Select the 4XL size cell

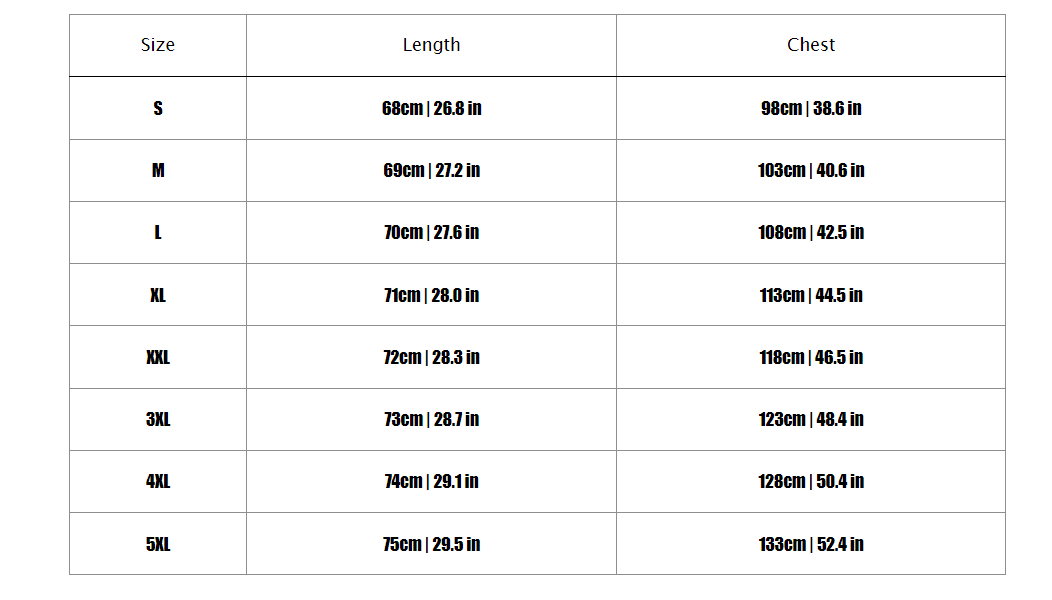pyautogui.click(x=158, y=481)
